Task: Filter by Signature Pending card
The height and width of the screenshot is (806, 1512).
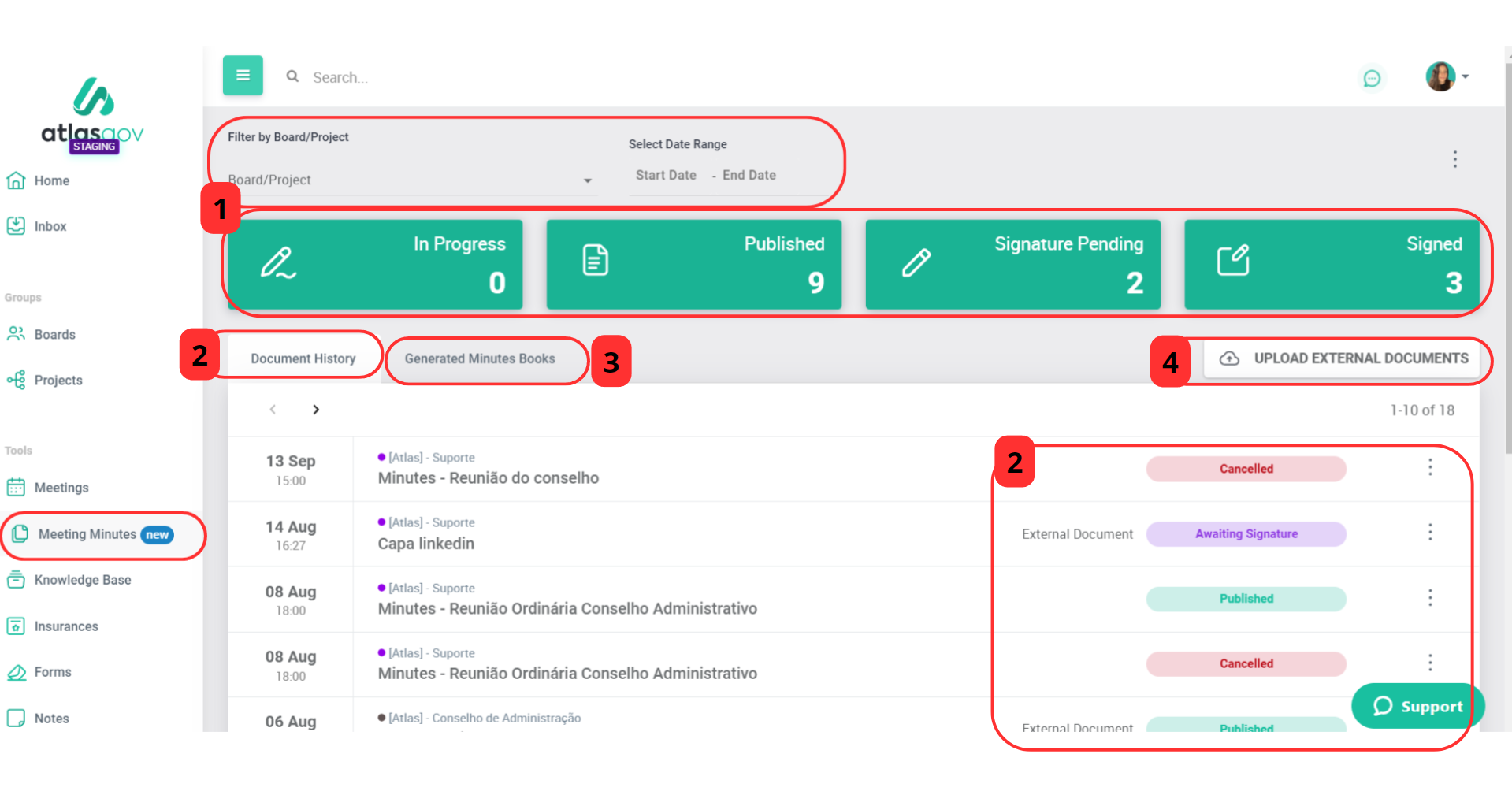Action: click(1012, 265)
